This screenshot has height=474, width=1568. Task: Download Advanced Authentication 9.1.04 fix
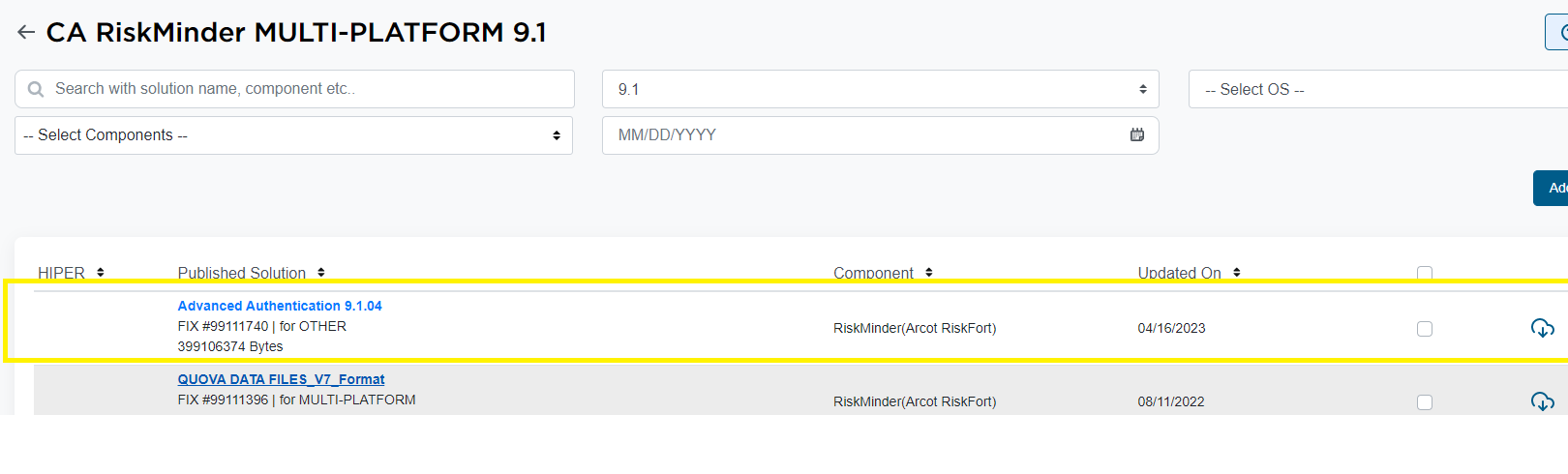pyautogui.click(x=1542, y=328)
